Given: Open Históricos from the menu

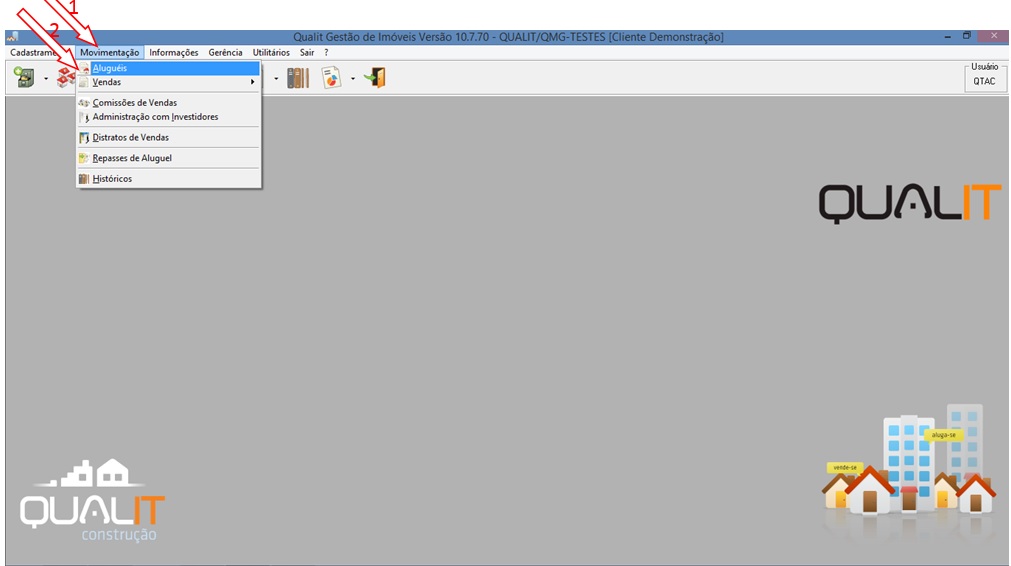Looking at the screenshot, I should pos(168,179).
